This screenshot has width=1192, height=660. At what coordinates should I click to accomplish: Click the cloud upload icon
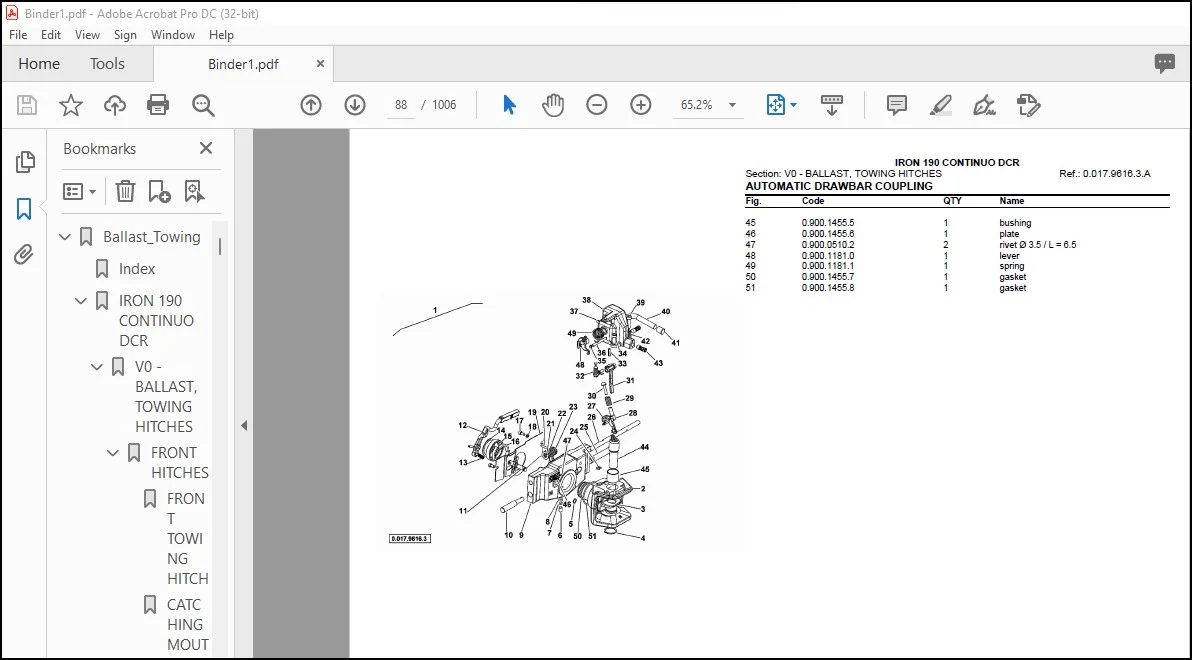[115, 105]
